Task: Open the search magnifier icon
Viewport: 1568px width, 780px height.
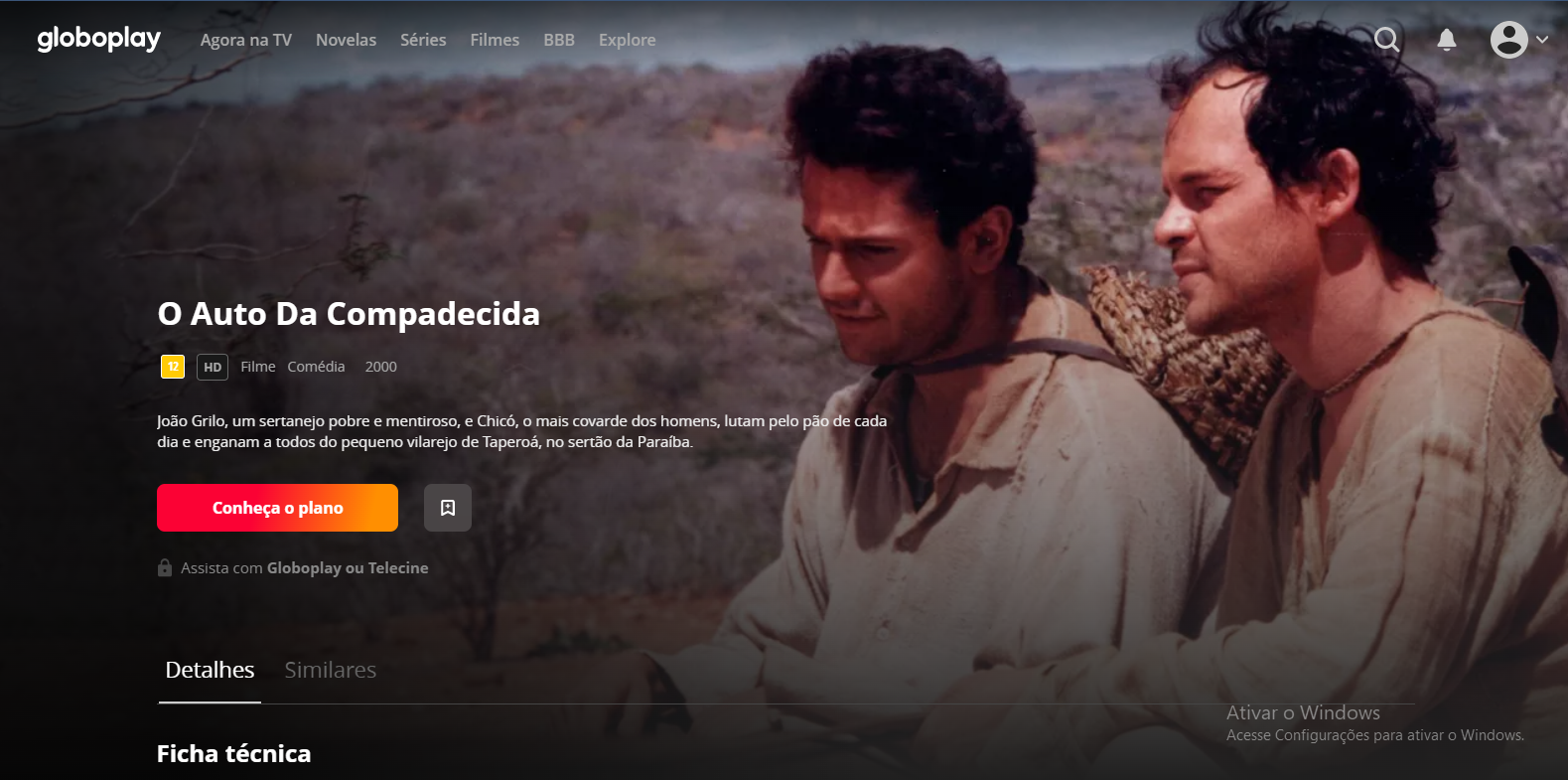Action: (1386, 40)
